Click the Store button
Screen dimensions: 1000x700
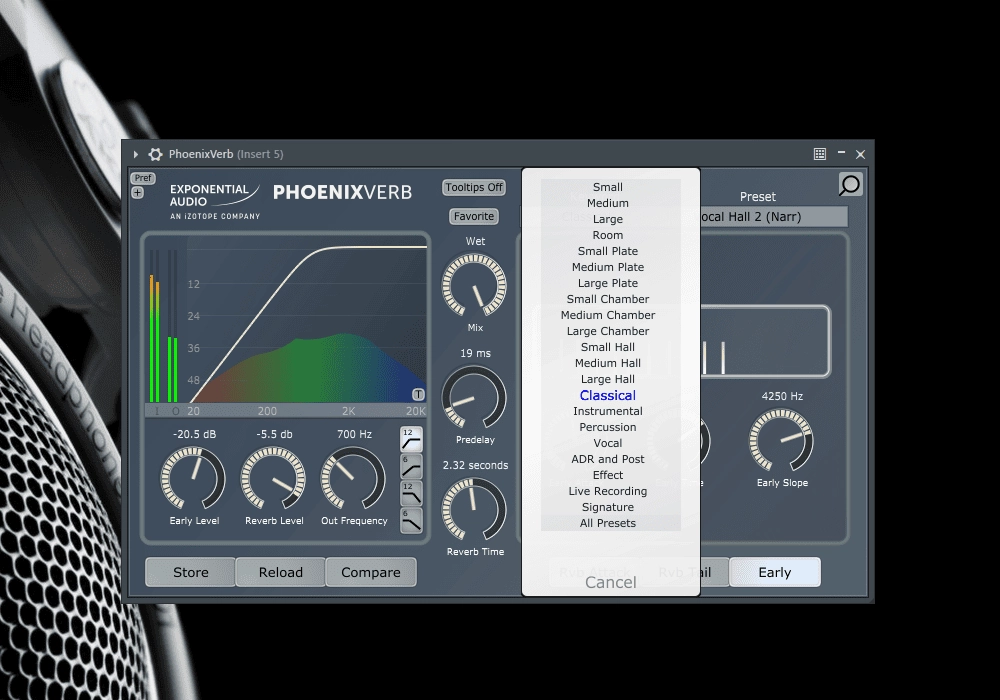coord(191,572)
